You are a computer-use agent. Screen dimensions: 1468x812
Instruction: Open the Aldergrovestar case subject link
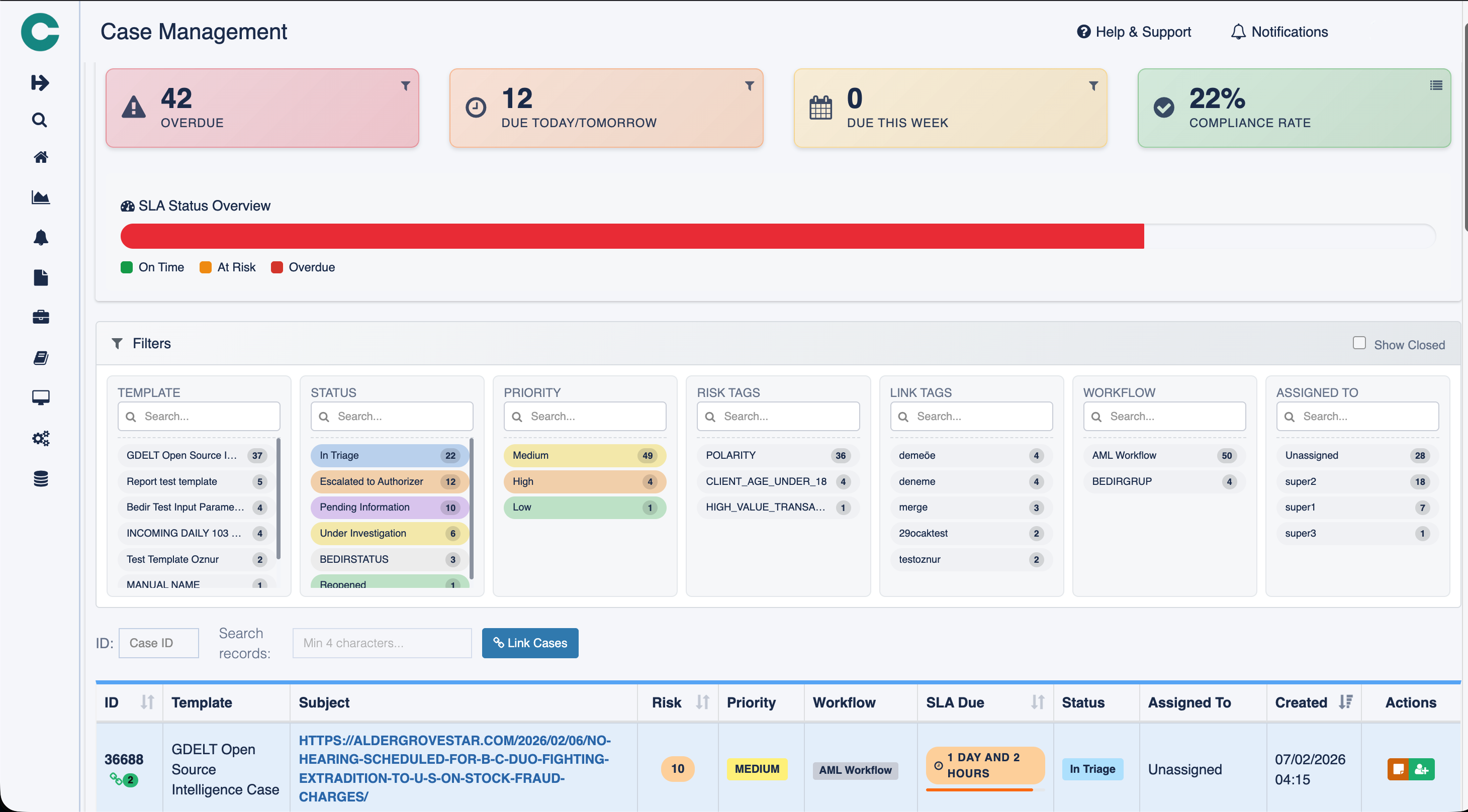454,768
